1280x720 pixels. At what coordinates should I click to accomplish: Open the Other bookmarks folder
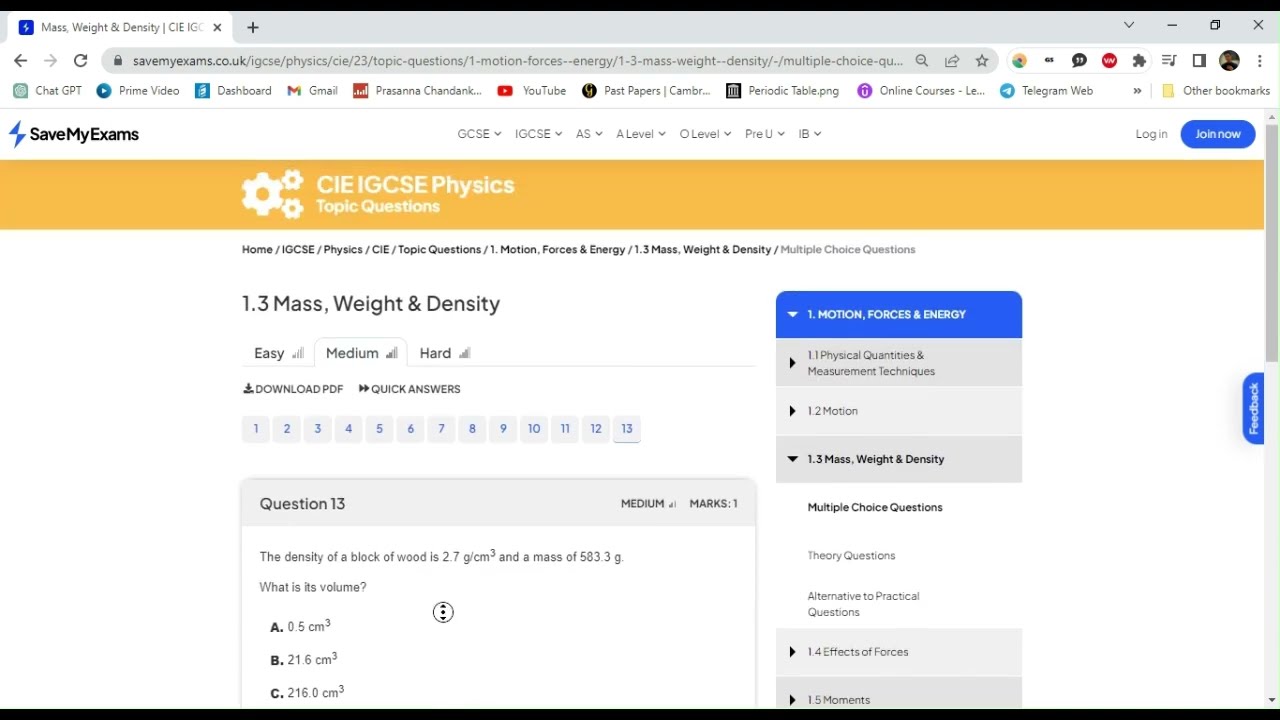click(x=1215, y=91)
